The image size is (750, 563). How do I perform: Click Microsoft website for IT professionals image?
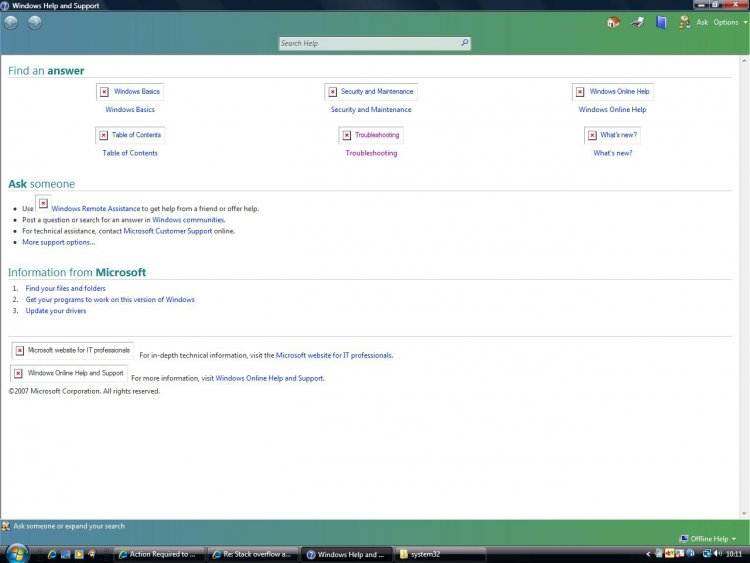tap(72, 351)
